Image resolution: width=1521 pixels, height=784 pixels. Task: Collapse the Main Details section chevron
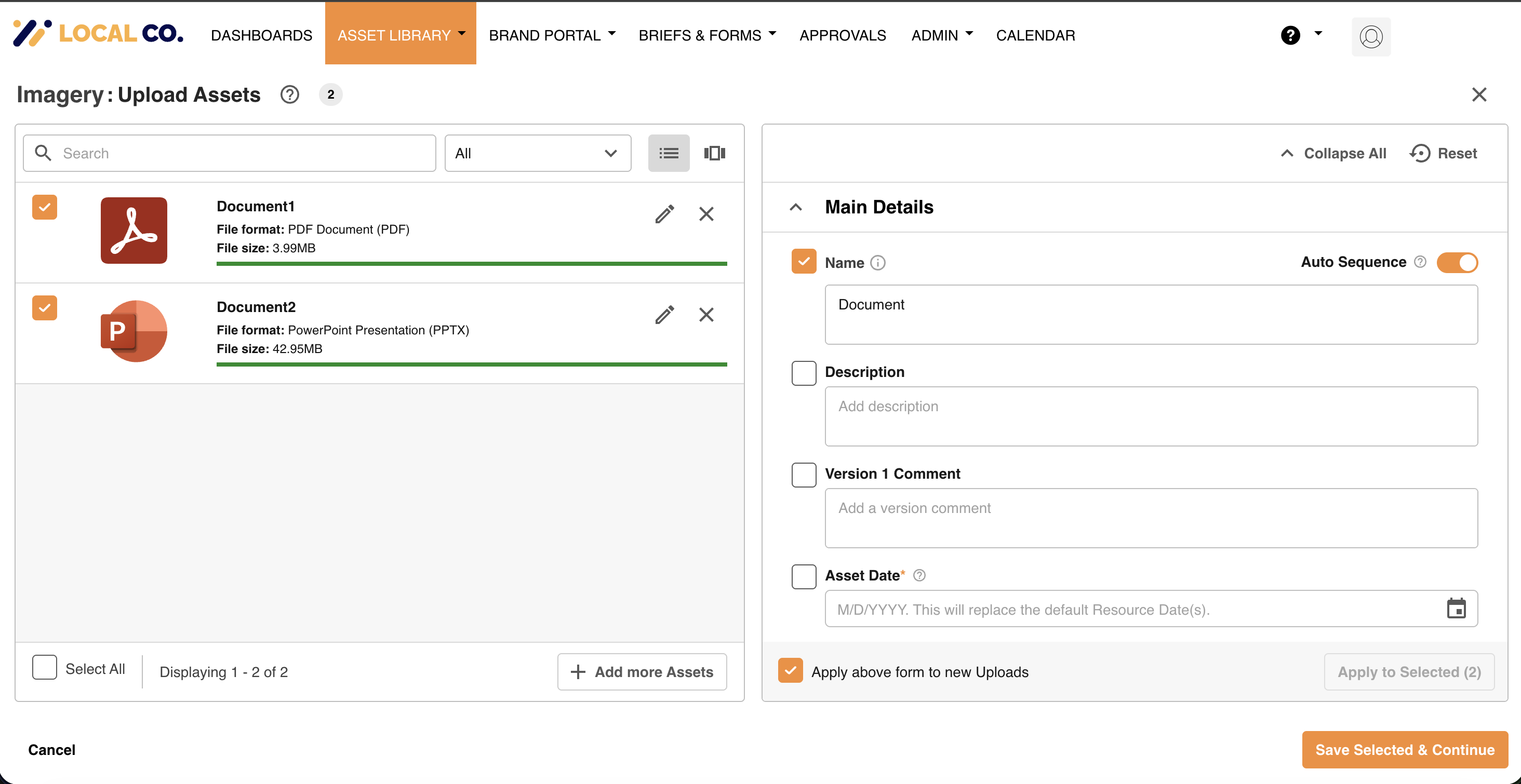(795, 207)
